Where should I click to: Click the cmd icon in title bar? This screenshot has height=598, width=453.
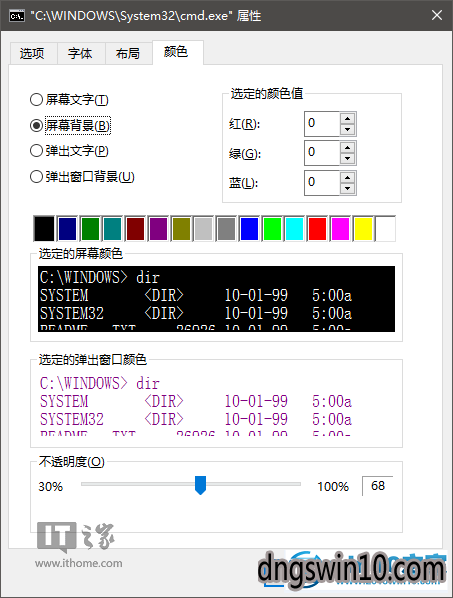(x=17, y=16)
